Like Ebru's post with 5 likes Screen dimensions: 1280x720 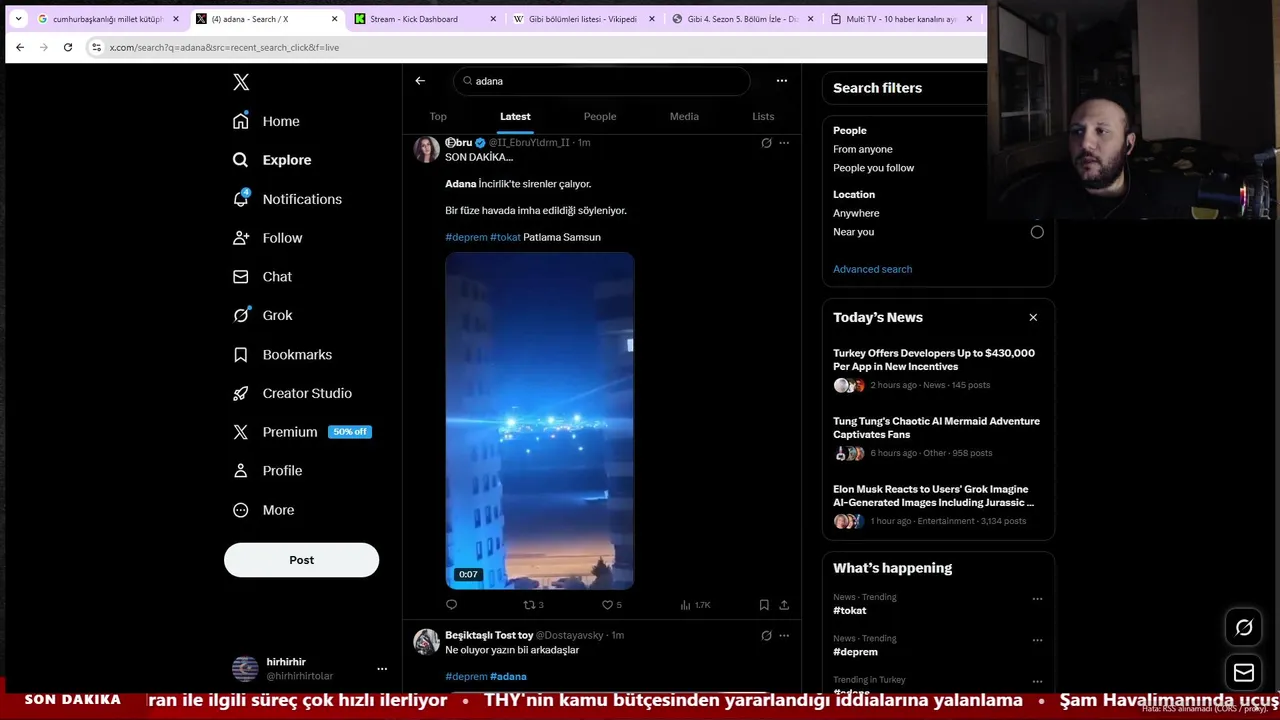[x=611, y=605]
